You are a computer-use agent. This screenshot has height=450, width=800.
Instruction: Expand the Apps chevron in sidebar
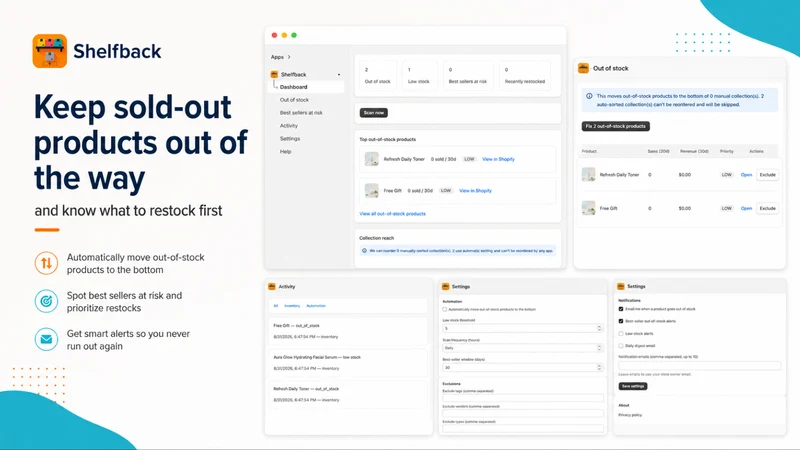(x=289, y=57)
